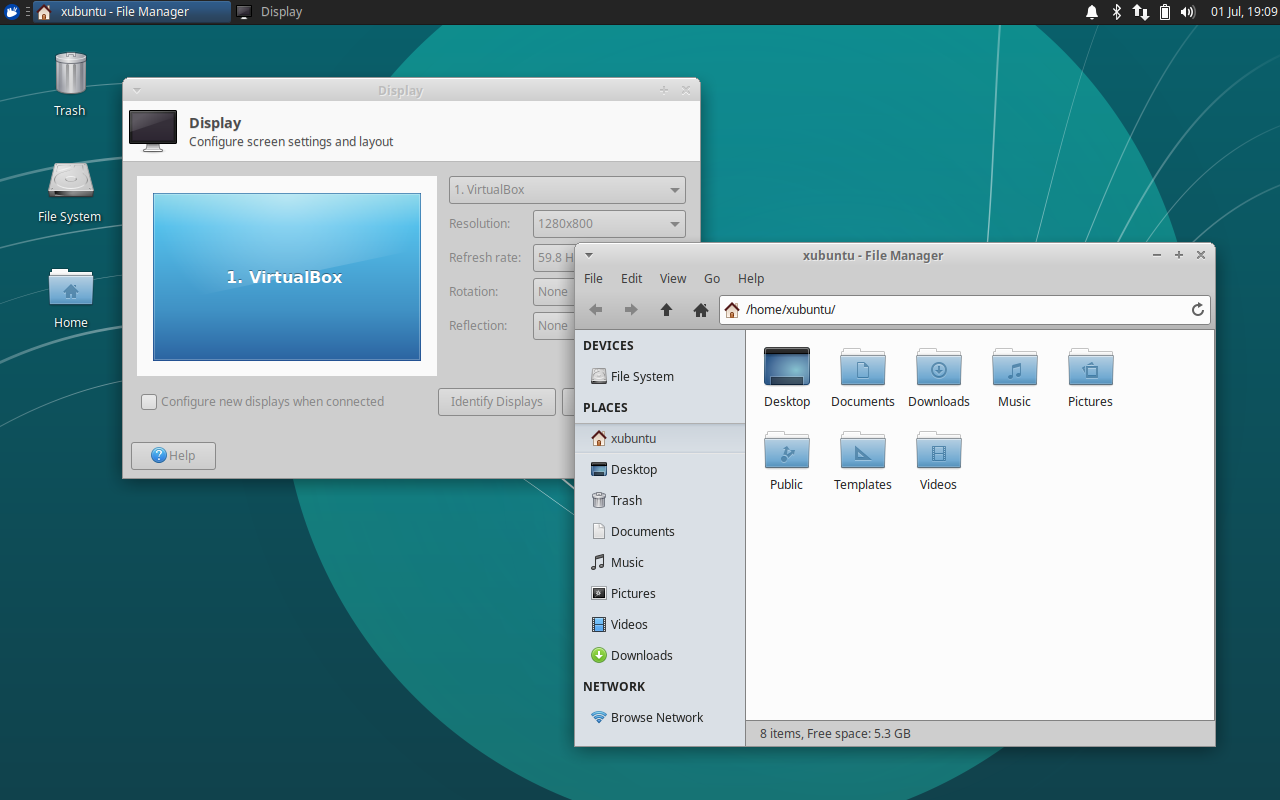The image size is (1280, 800).
Task: Navigate up one directory with the up arrow
Action: (666, 310)
